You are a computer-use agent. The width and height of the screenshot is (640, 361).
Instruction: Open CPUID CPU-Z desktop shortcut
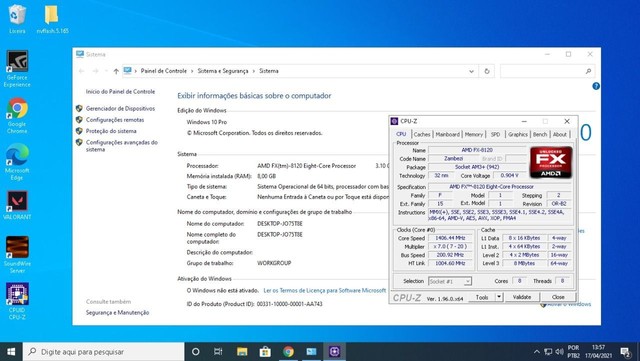pyautogui.click(x=17, y=301)
